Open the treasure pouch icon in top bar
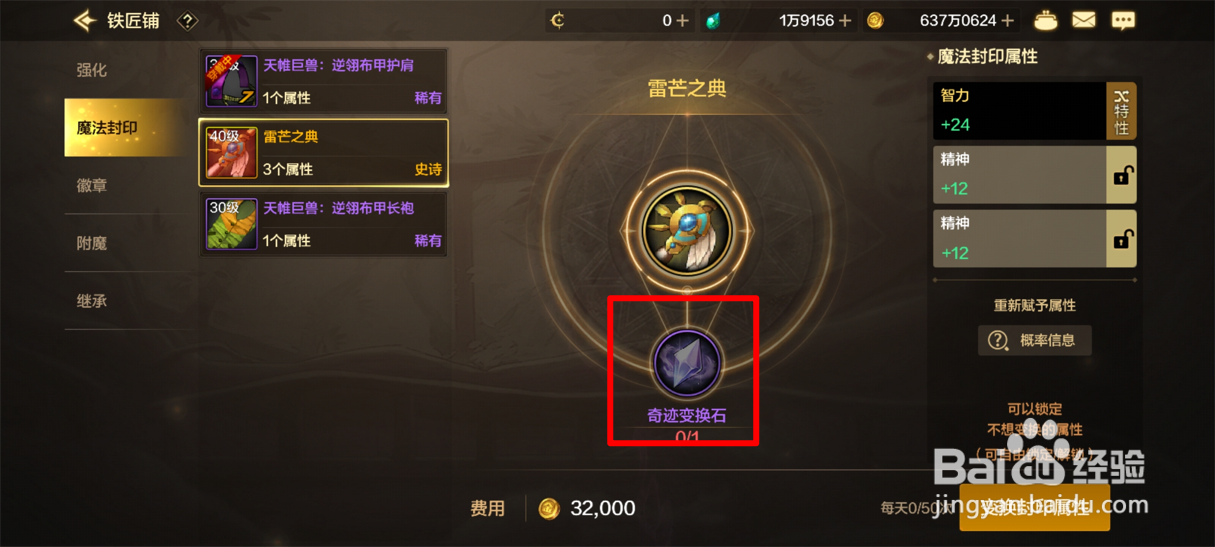The height and width of the screenshot is (547, 1215). tap(1046, 20)
